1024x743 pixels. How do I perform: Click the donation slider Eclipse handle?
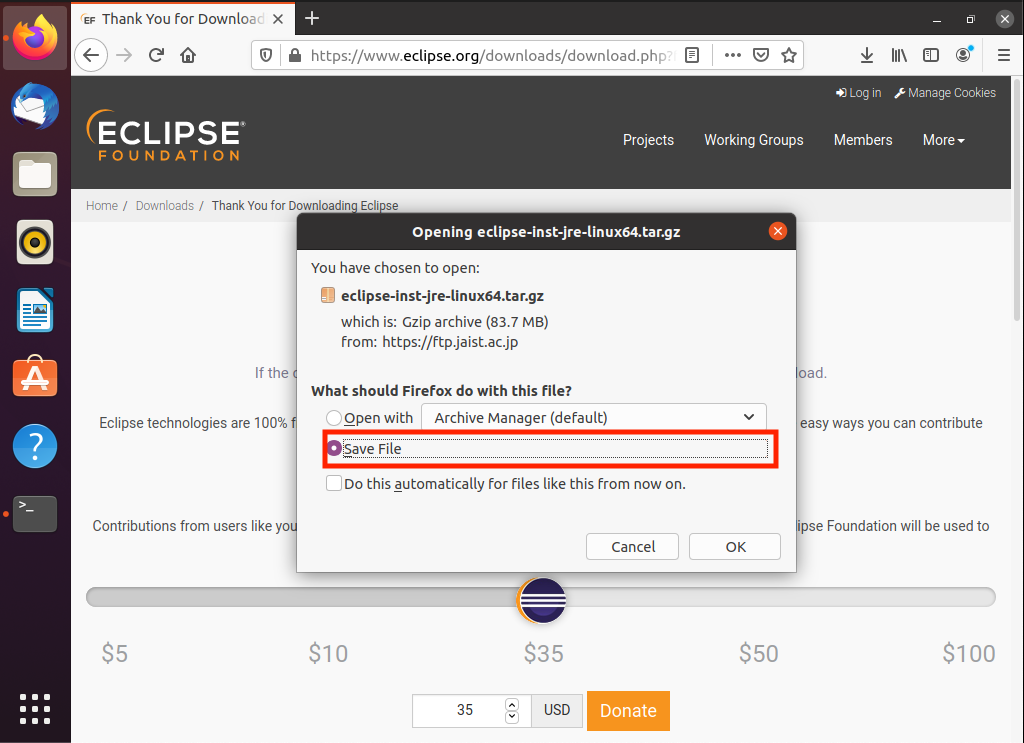tap(541, 600)
